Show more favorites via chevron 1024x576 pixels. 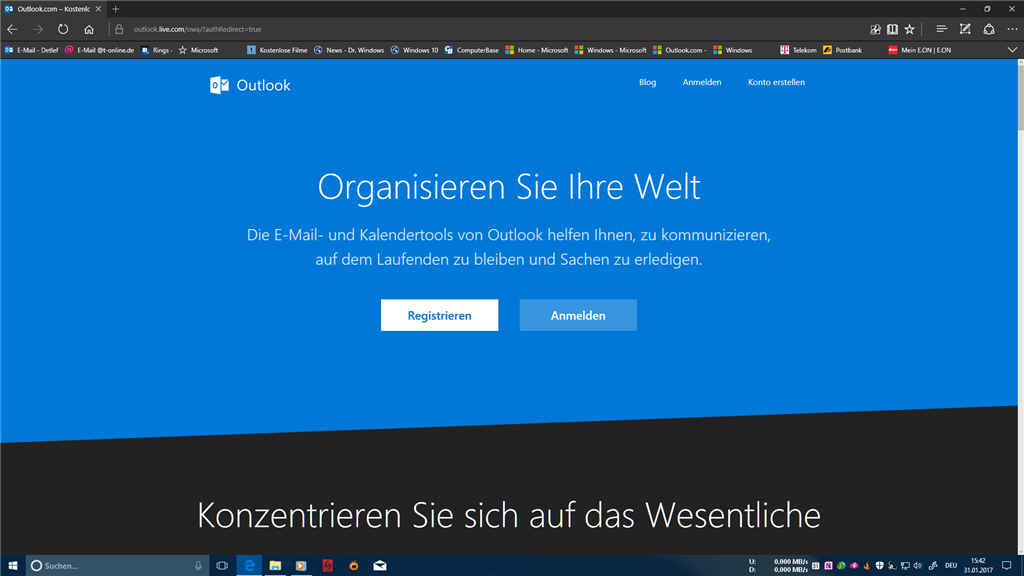pos(1012,50)
